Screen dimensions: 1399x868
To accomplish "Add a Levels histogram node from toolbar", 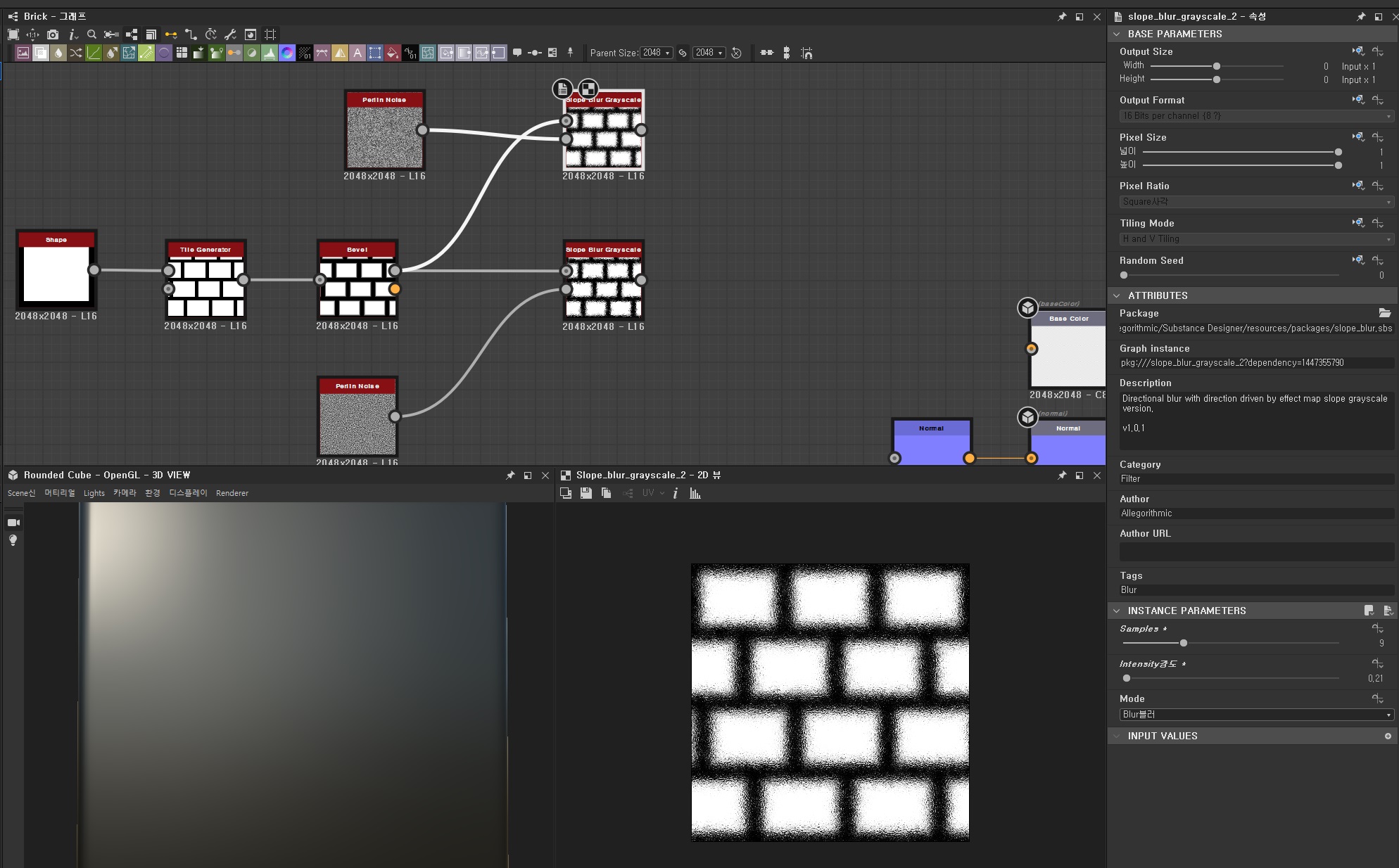I will pyautogui.click(x=270, y=53).
